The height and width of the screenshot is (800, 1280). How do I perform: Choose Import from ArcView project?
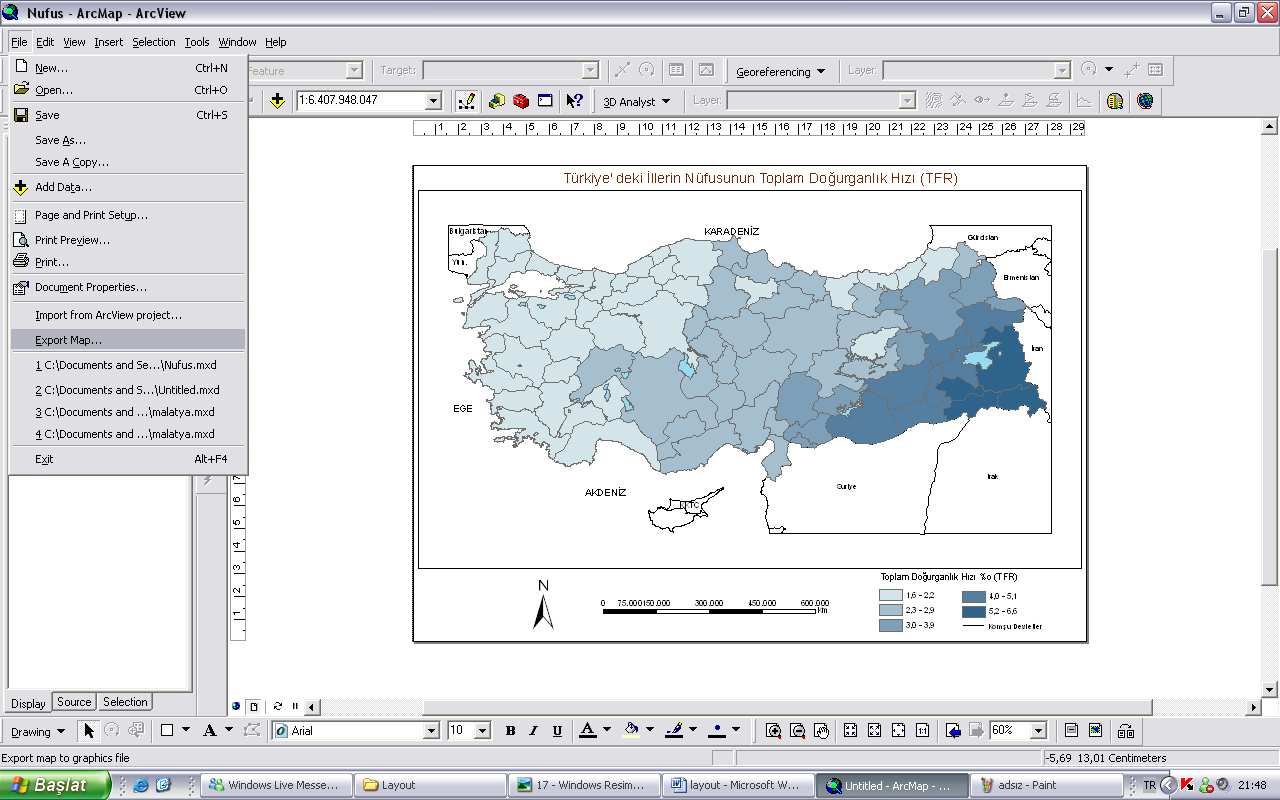[x=128, y=315]
